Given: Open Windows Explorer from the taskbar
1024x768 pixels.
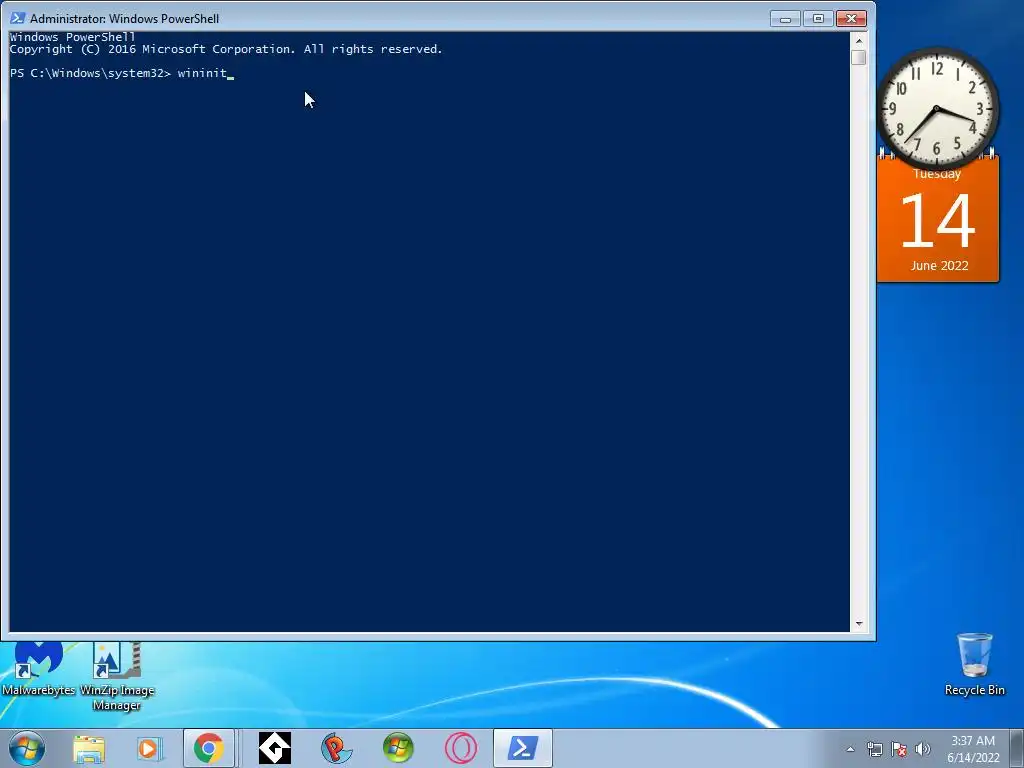Looking at the screenshot, I should point(89,748).
